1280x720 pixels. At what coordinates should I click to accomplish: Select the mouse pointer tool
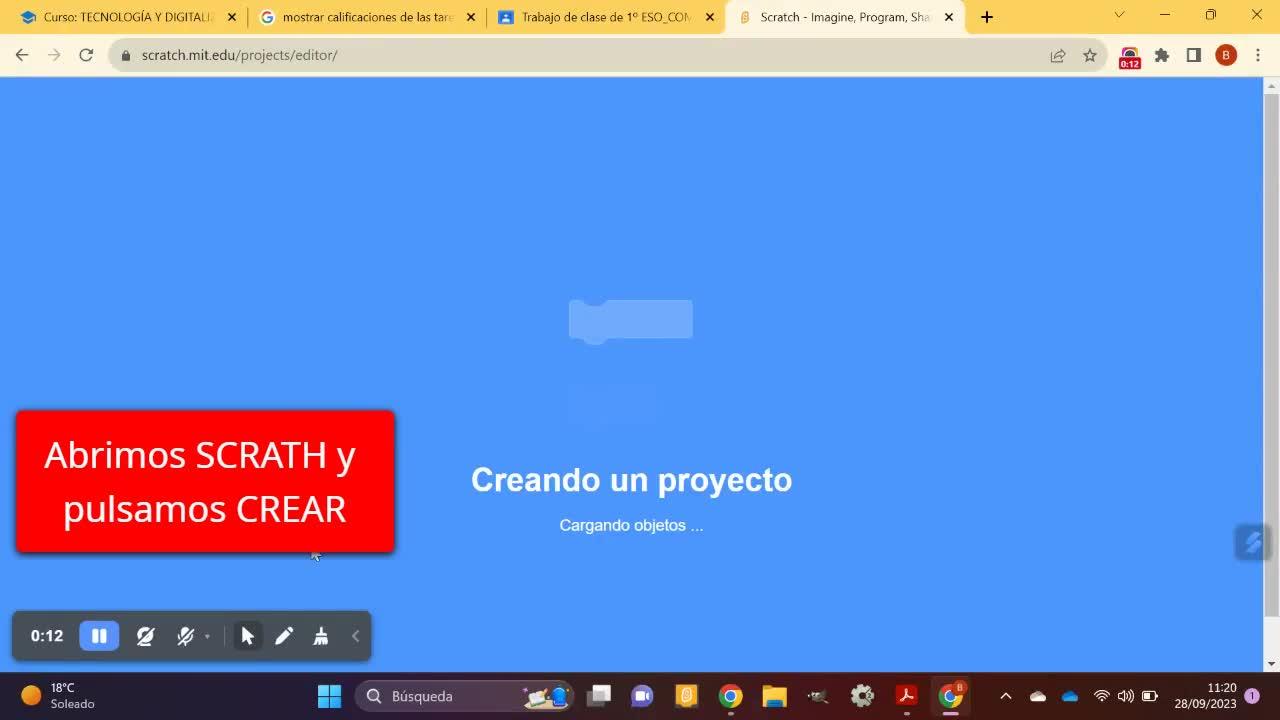pos(247,636)
